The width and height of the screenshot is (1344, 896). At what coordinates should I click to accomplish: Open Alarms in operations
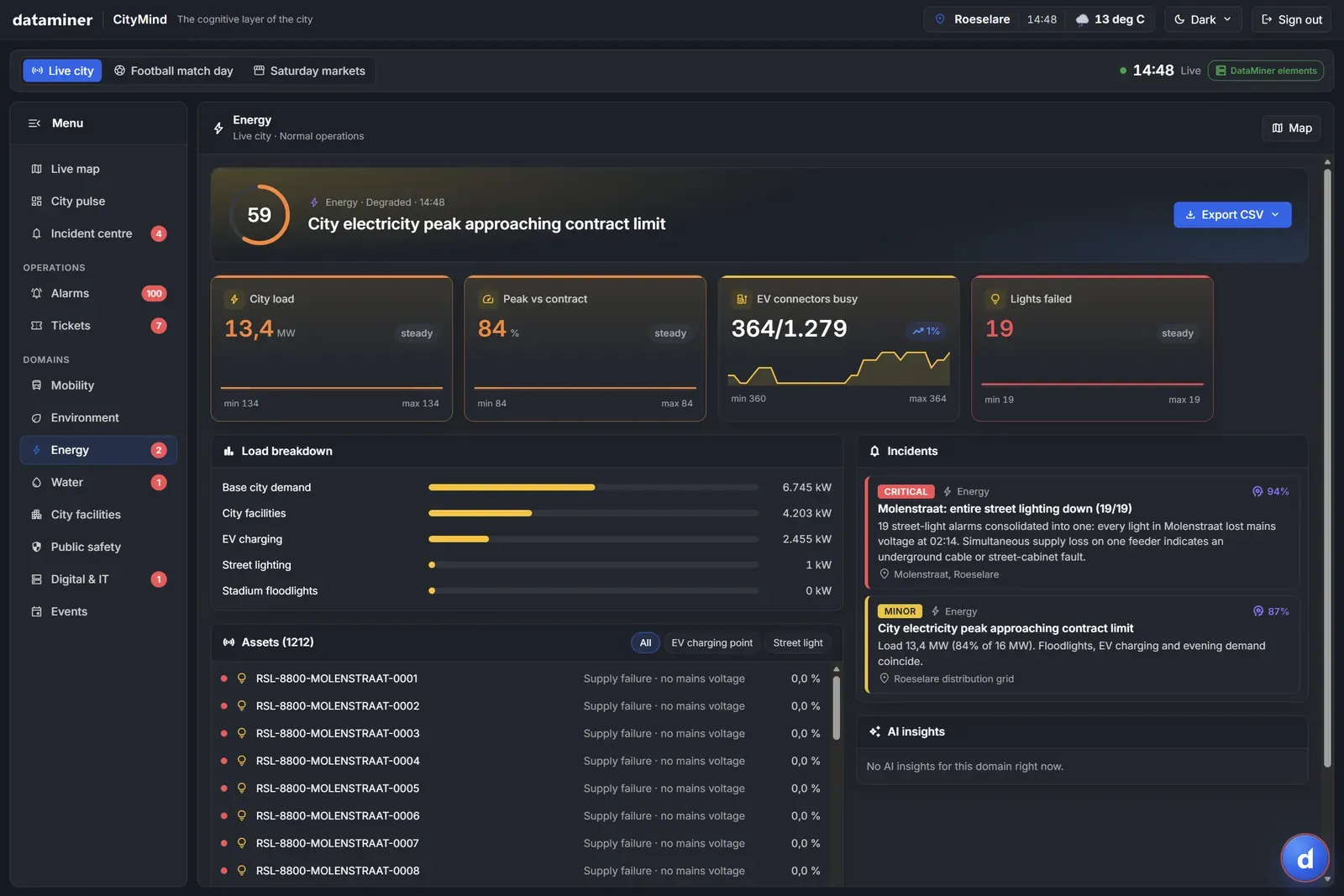pos(98,293)
